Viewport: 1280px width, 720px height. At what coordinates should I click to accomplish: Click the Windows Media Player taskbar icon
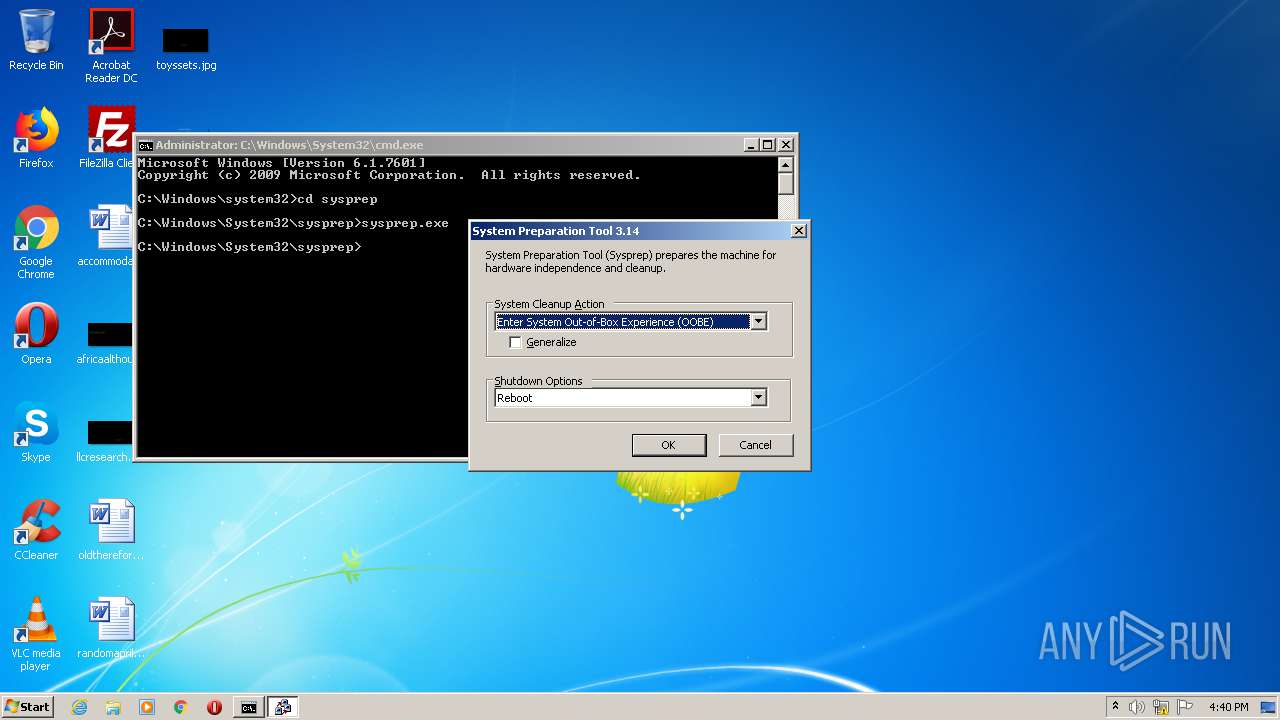point(147,707)
